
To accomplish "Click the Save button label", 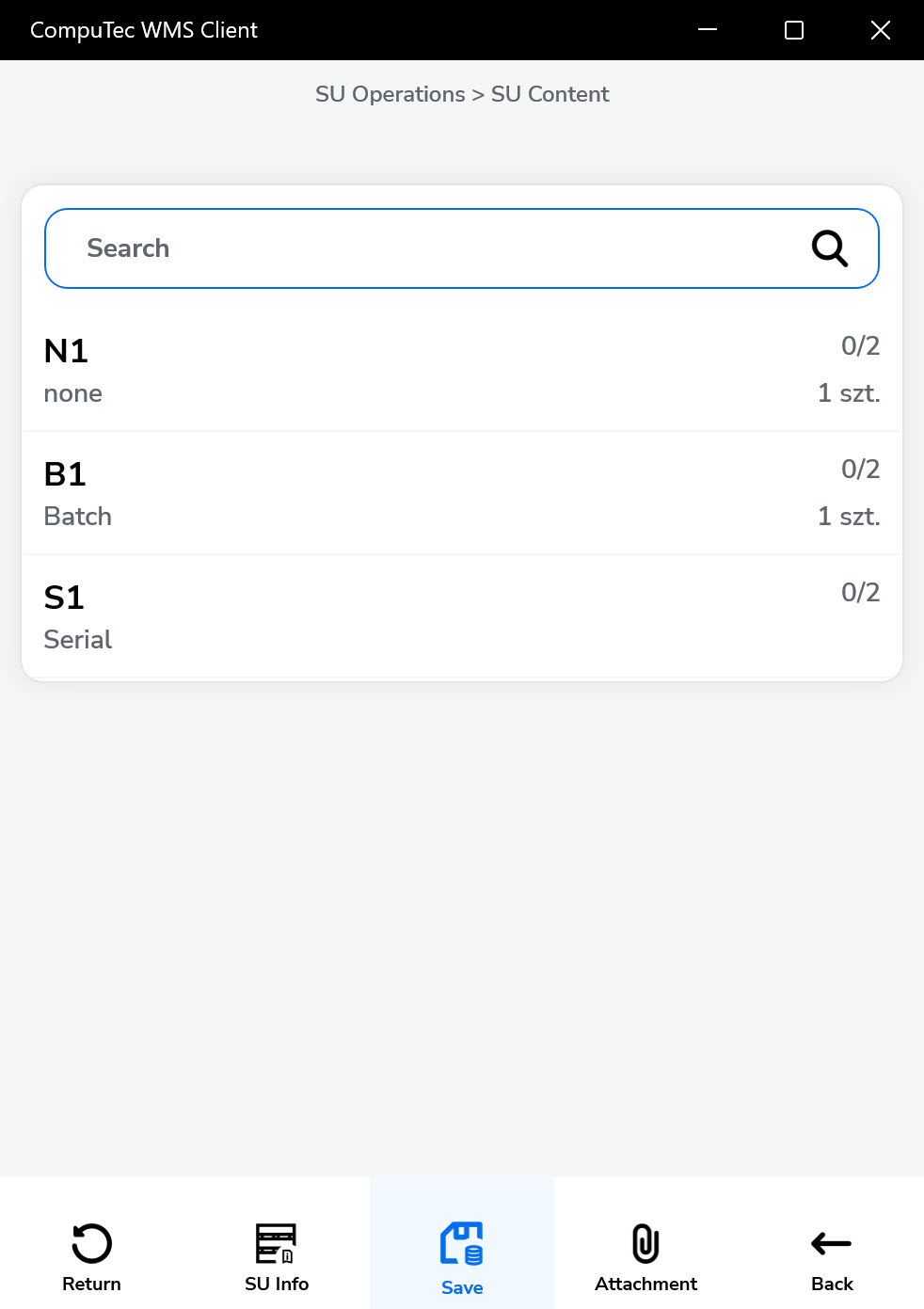I will pos(462,1287).
